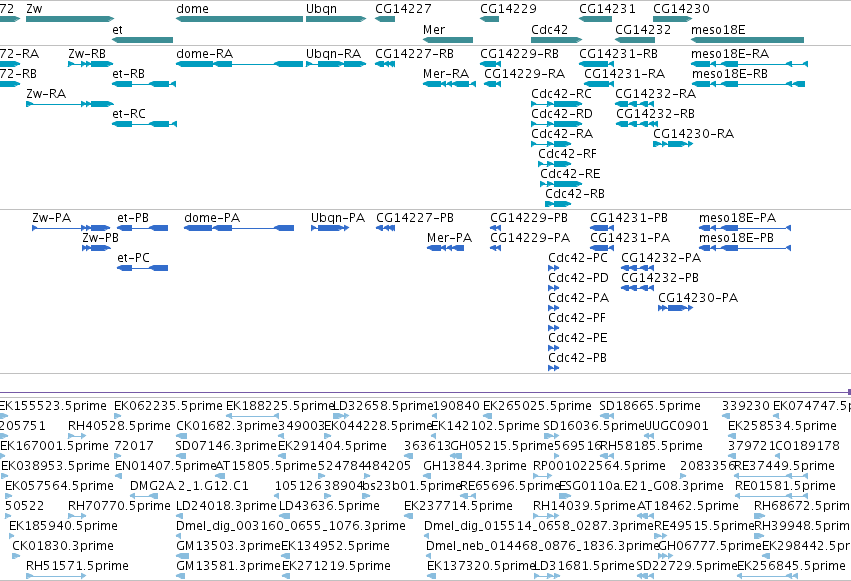
Task: Open the Zw-RB transcript label
Action: [87, 54]
